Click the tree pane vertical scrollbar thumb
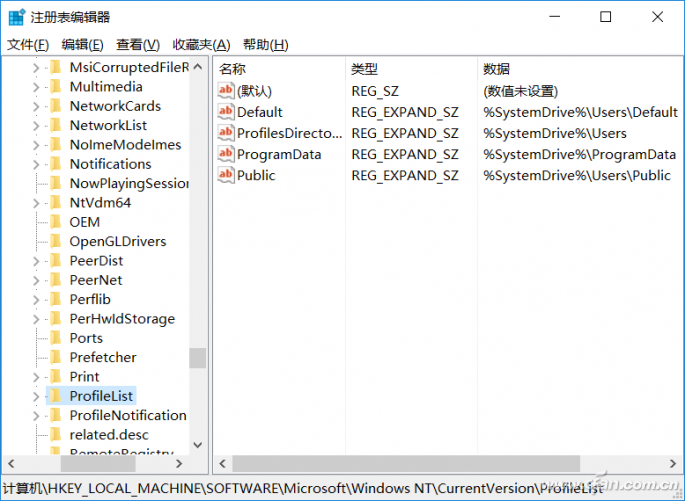The image size is (685, 501). (x=198, y=358)
